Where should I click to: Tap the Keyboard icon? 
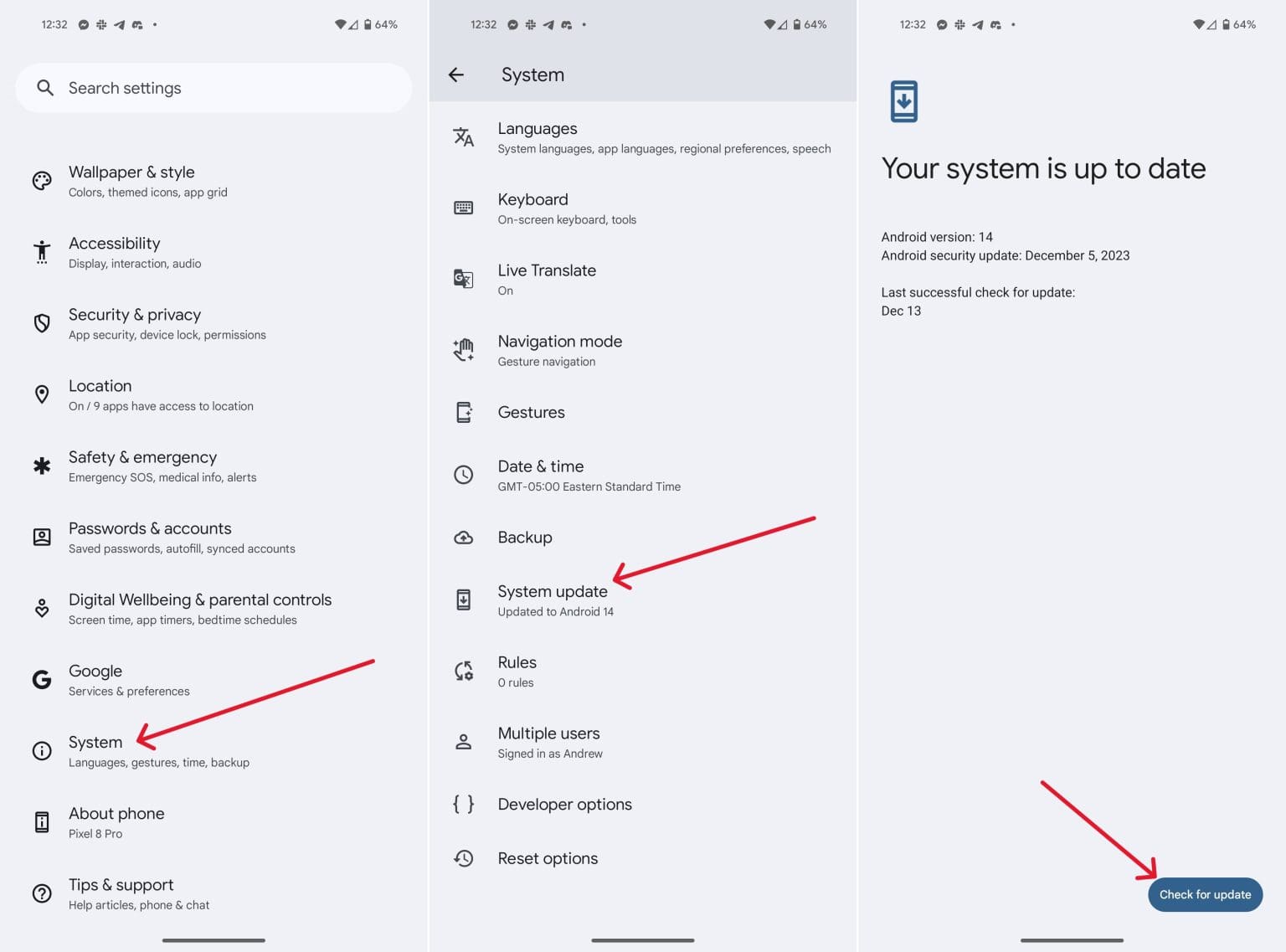pyautogui.click(x=463, y=208)
